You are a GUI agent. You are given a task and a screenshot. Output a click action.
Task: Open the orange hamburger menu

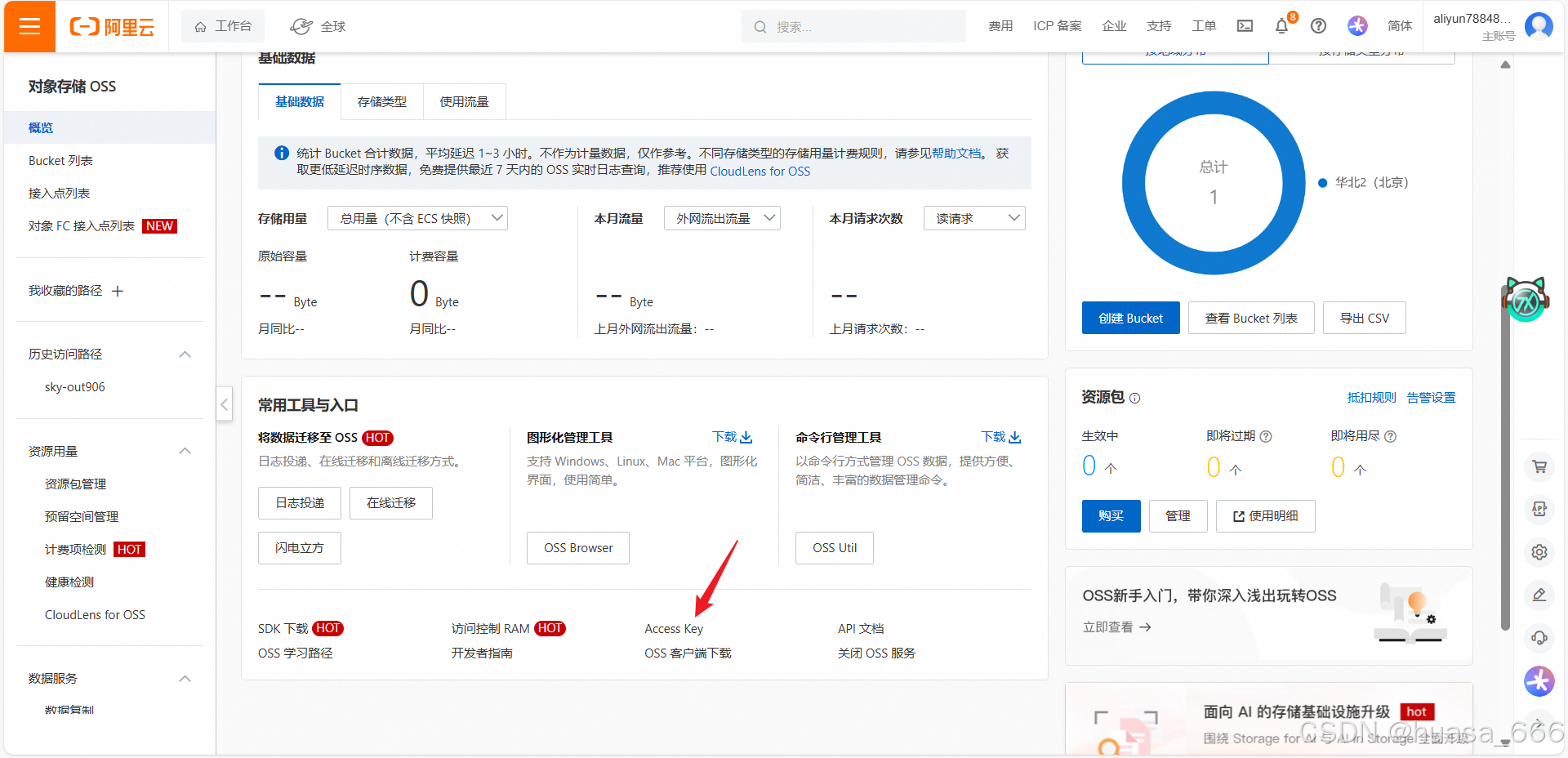click(29, 26)
